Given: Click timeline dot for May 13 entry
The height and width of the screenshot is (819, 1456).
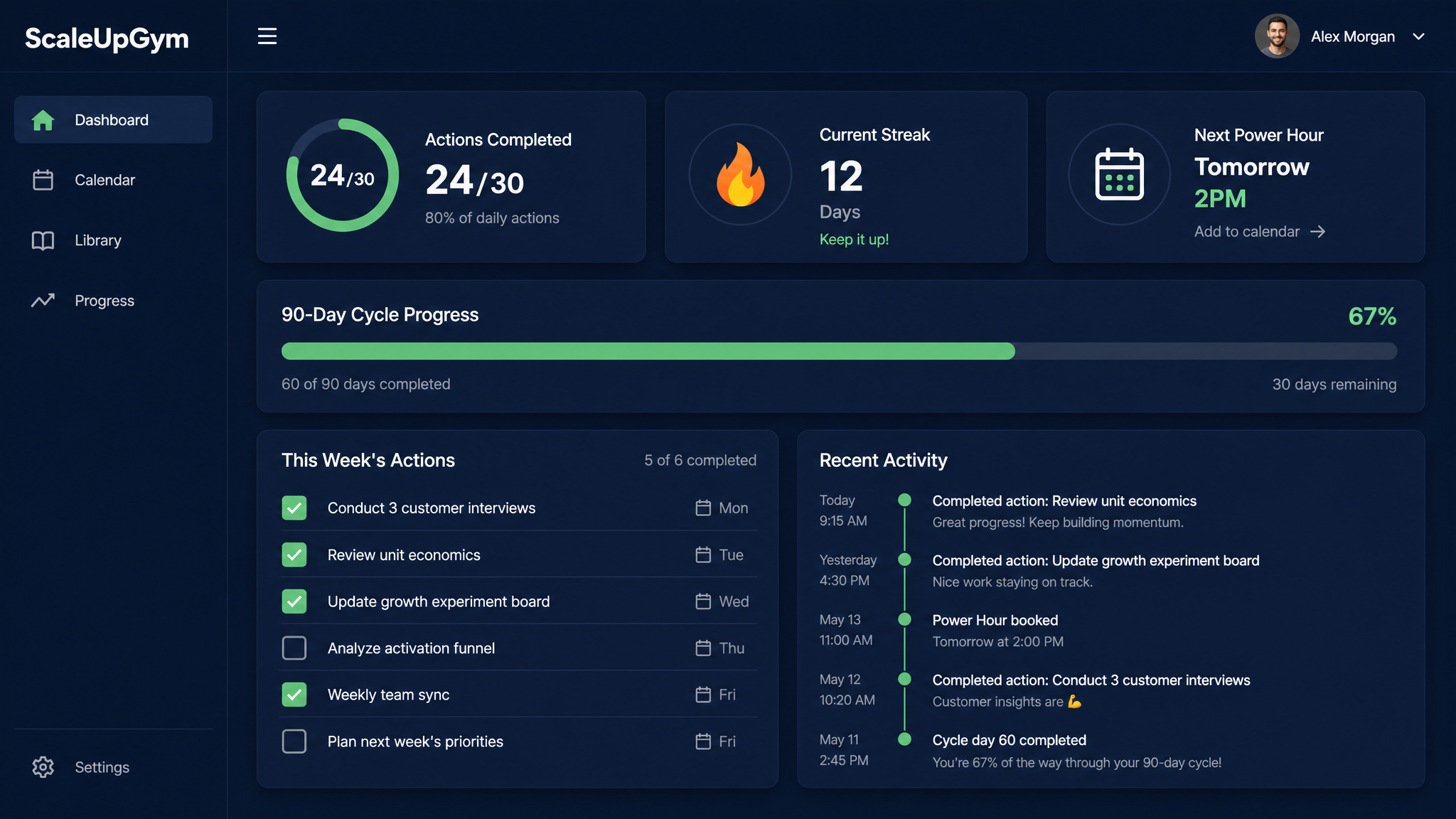Looking at the screenshot, I should 904,619.
